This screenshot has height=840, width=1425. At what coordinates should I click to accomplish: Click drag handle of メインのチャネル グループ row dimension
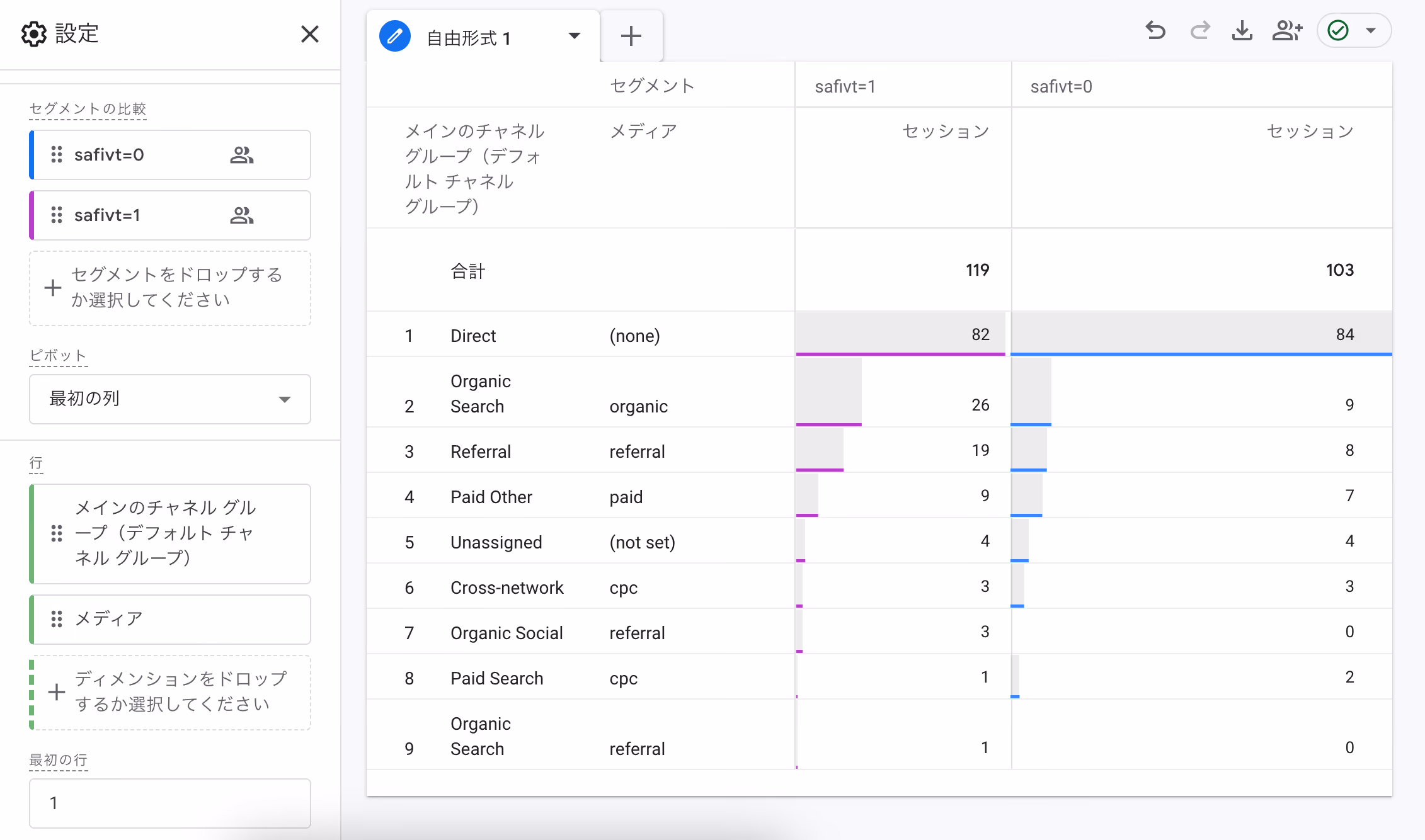pyautogui.click(x=57, y=533)
